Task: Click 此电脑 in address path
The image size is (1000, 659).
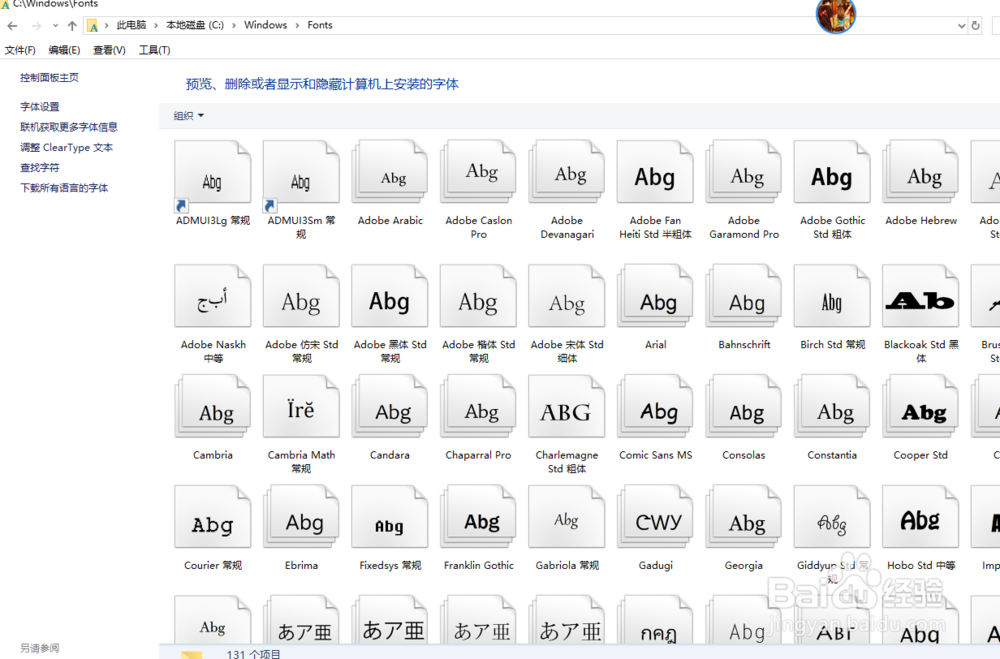Action: tap(131, 25)
